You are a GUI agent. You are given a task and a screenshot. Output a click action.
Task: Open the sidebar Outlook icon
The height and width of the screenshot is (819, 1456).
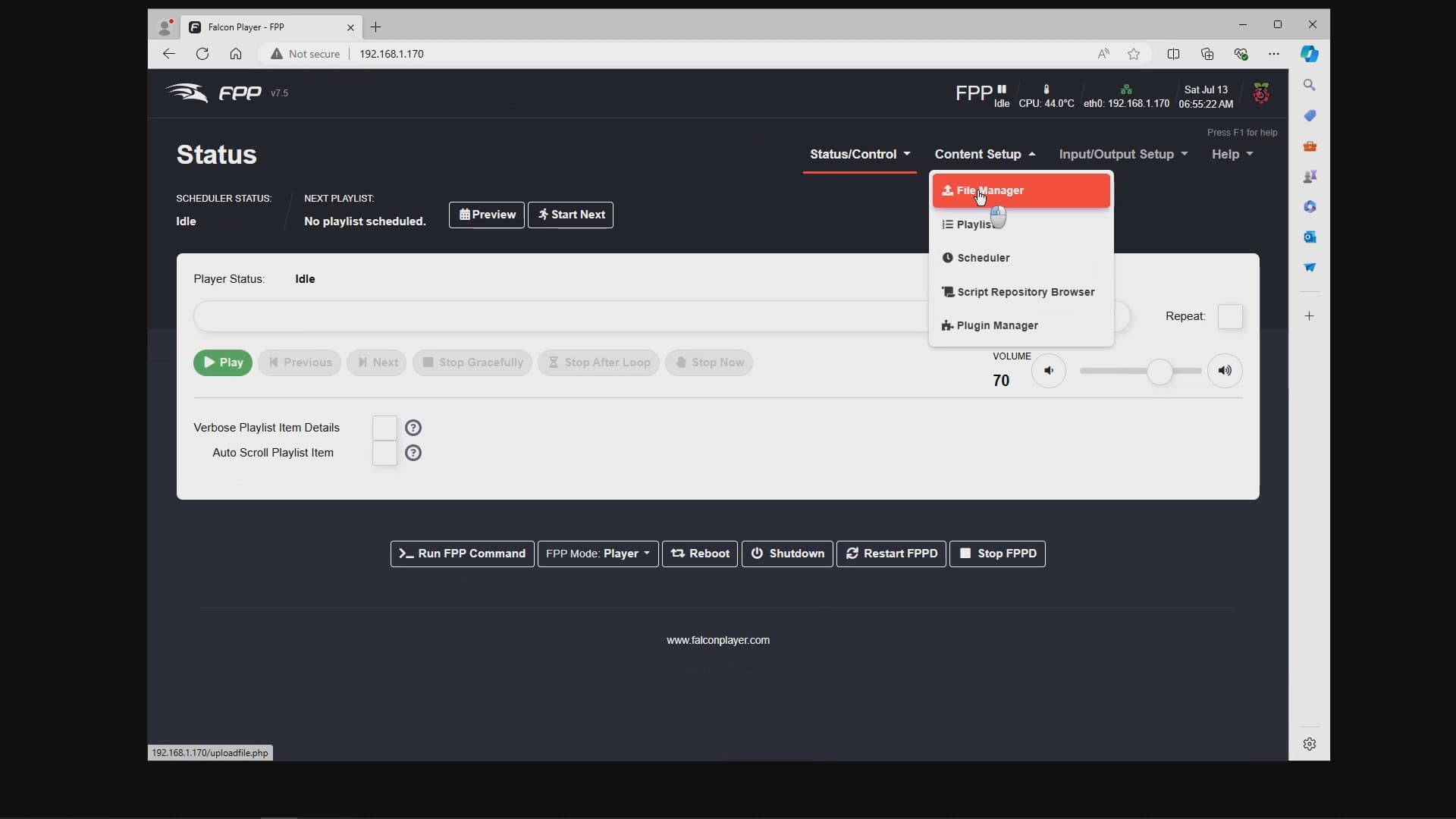click(1310, 237)
